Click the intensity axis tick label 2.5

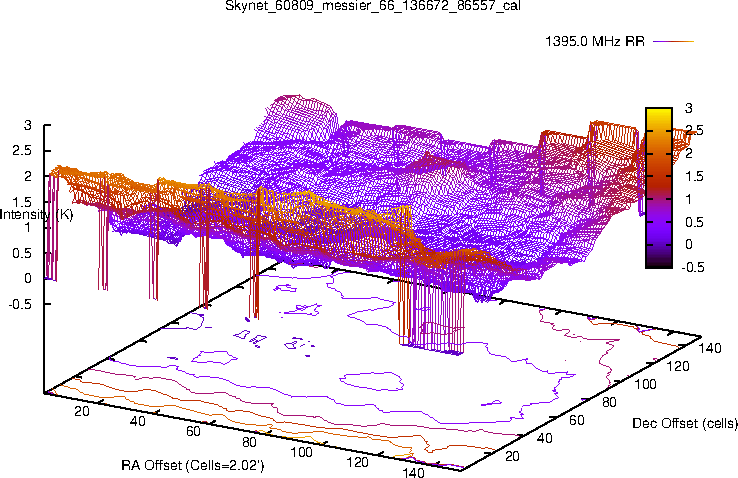(23, 151)
